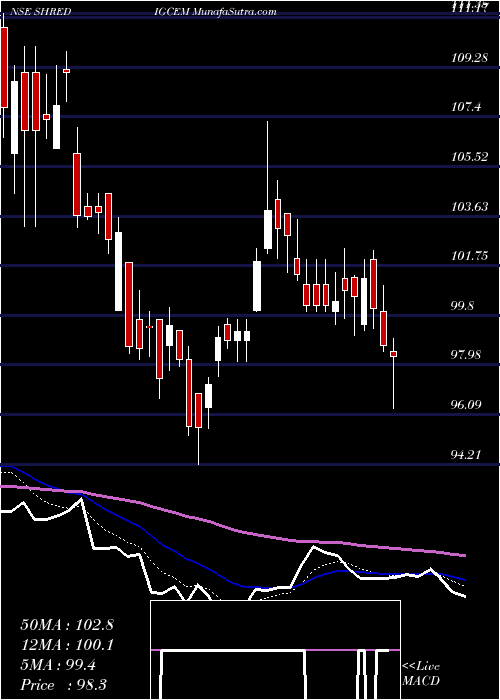Click the Price : 98.3 reading
The image size is (500, 700).
point(63,684)
